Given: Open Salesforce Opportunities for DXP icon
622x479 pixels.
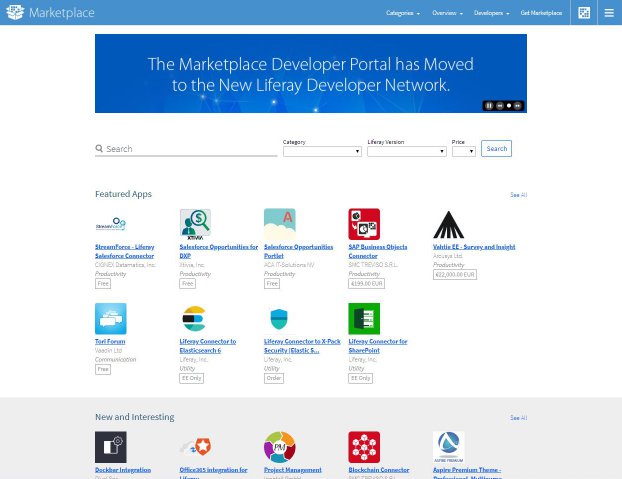Looking at the screenshot, I should pyautogui.click(x=195, y=224).
